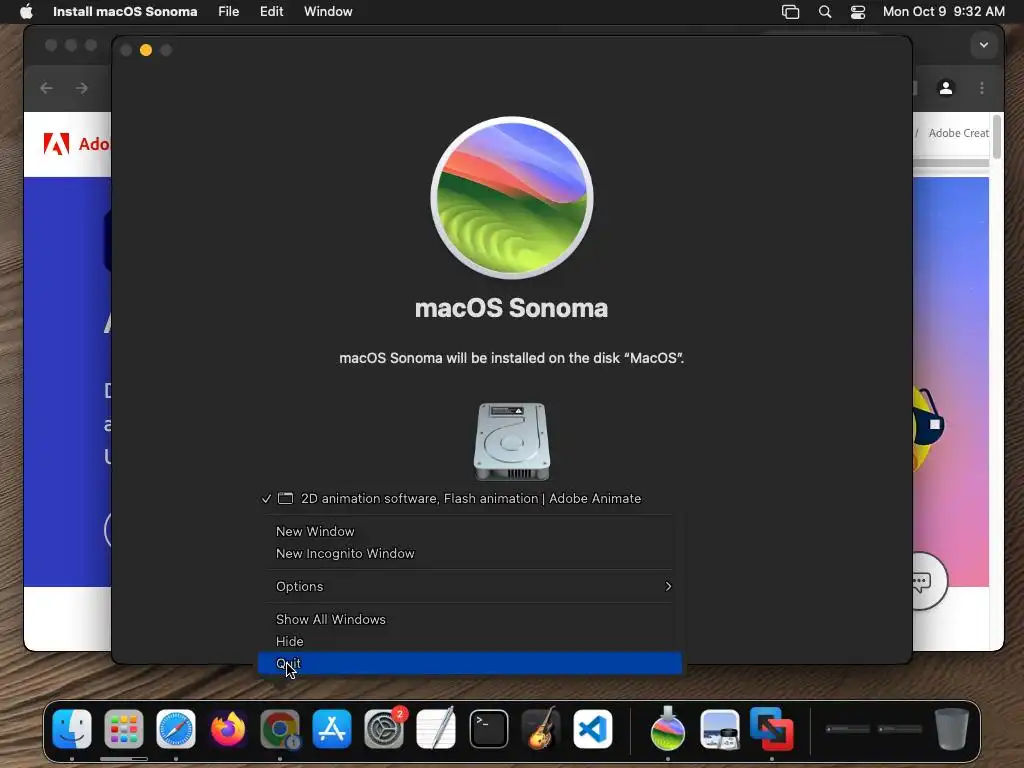This screenshot has height=768, width=1024.
Task: Click the Chrome icon in the Dock
Action: [280, 729]
